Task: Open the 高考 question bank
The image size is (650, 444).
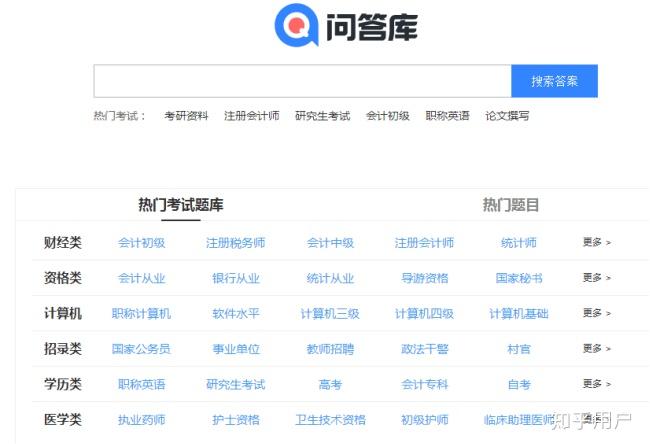Action: coord(330,384)
